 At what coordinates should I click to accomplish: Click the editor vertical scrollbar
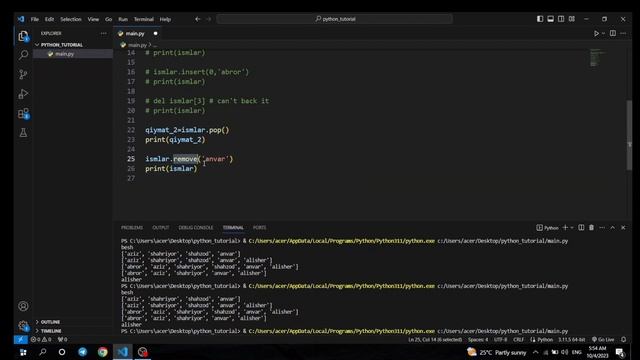629,135
